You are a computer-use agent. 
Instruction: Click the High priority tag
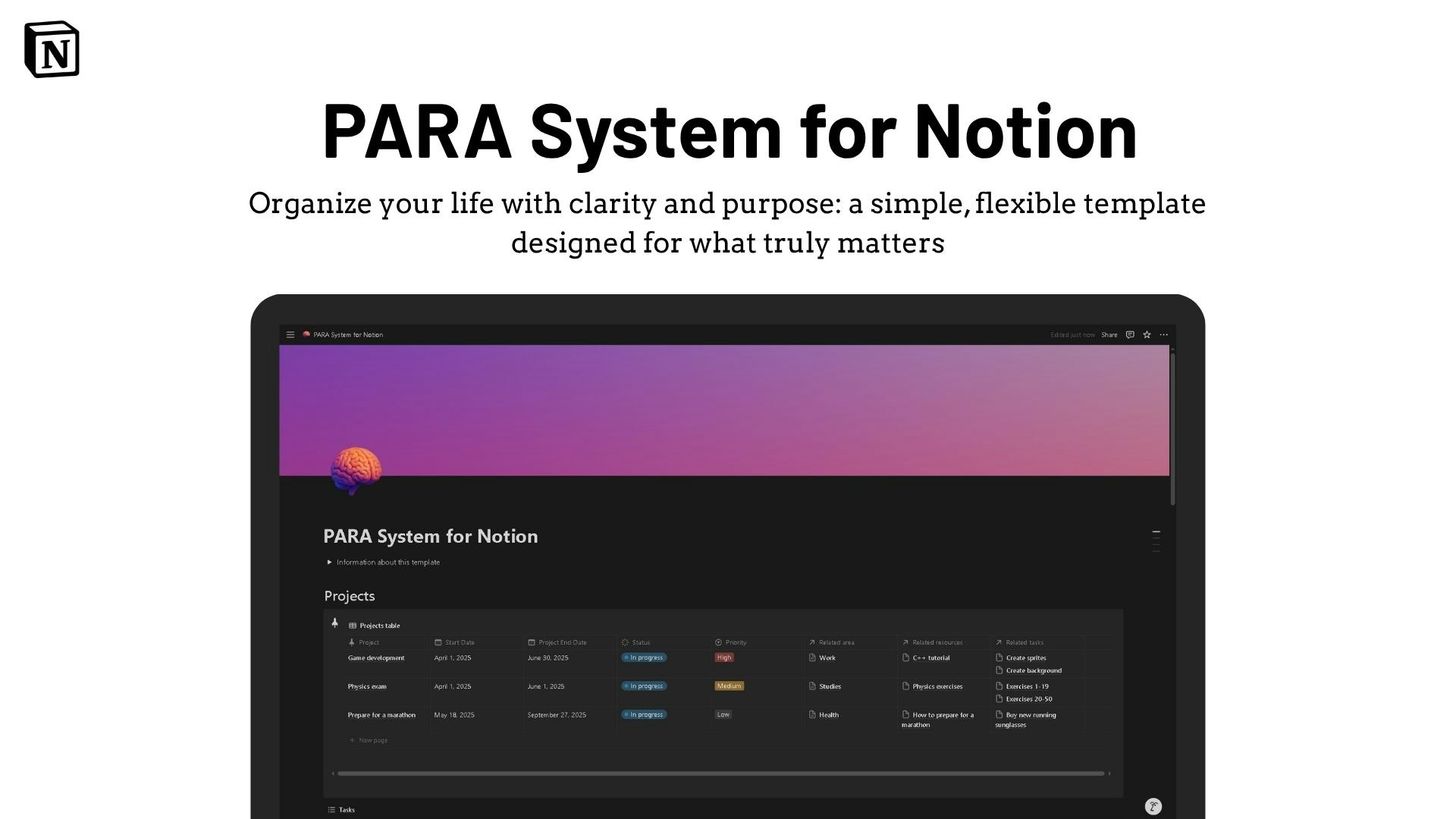point(724,657)
